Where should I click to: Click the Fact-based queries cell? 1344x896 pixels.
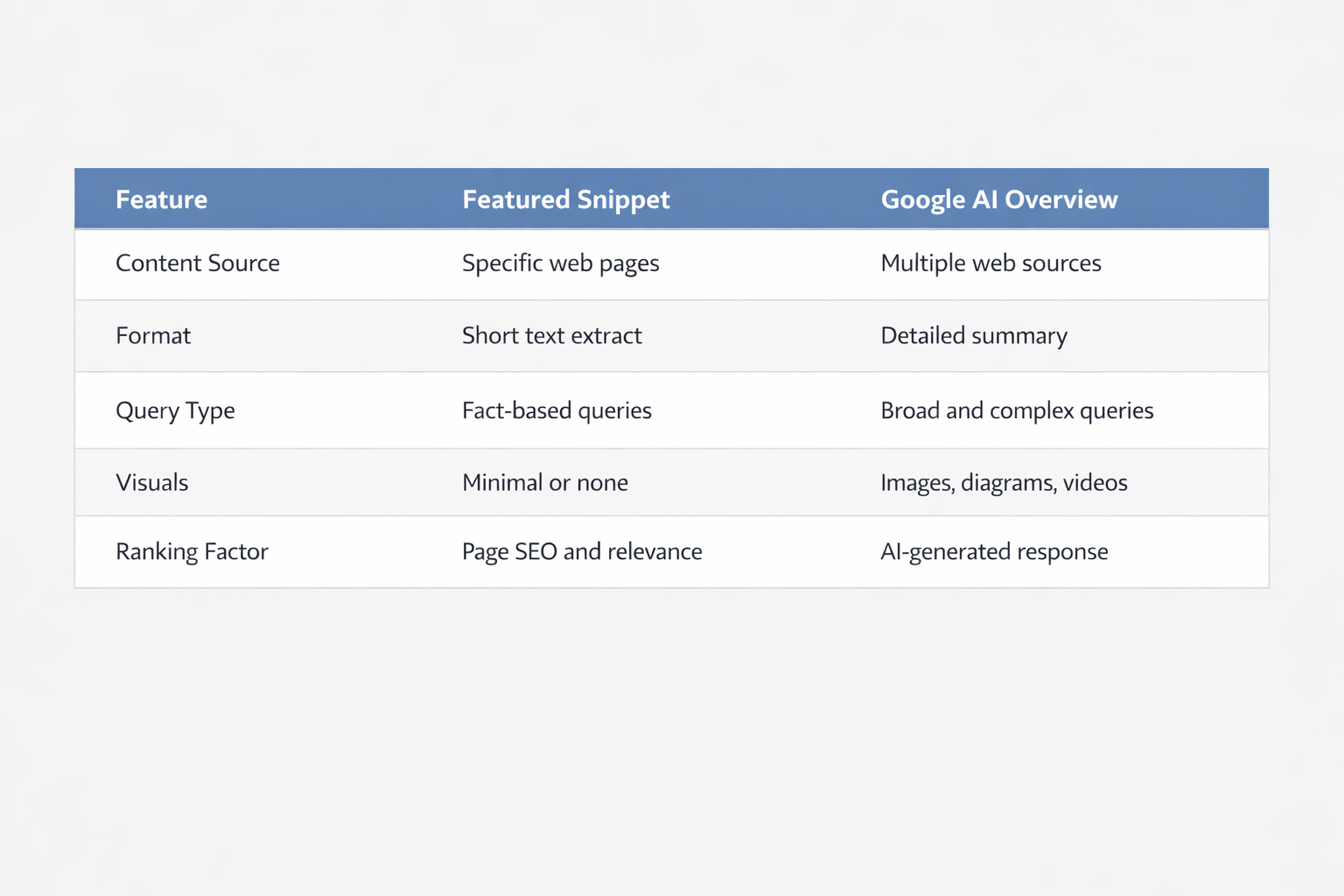click(556, 410)
